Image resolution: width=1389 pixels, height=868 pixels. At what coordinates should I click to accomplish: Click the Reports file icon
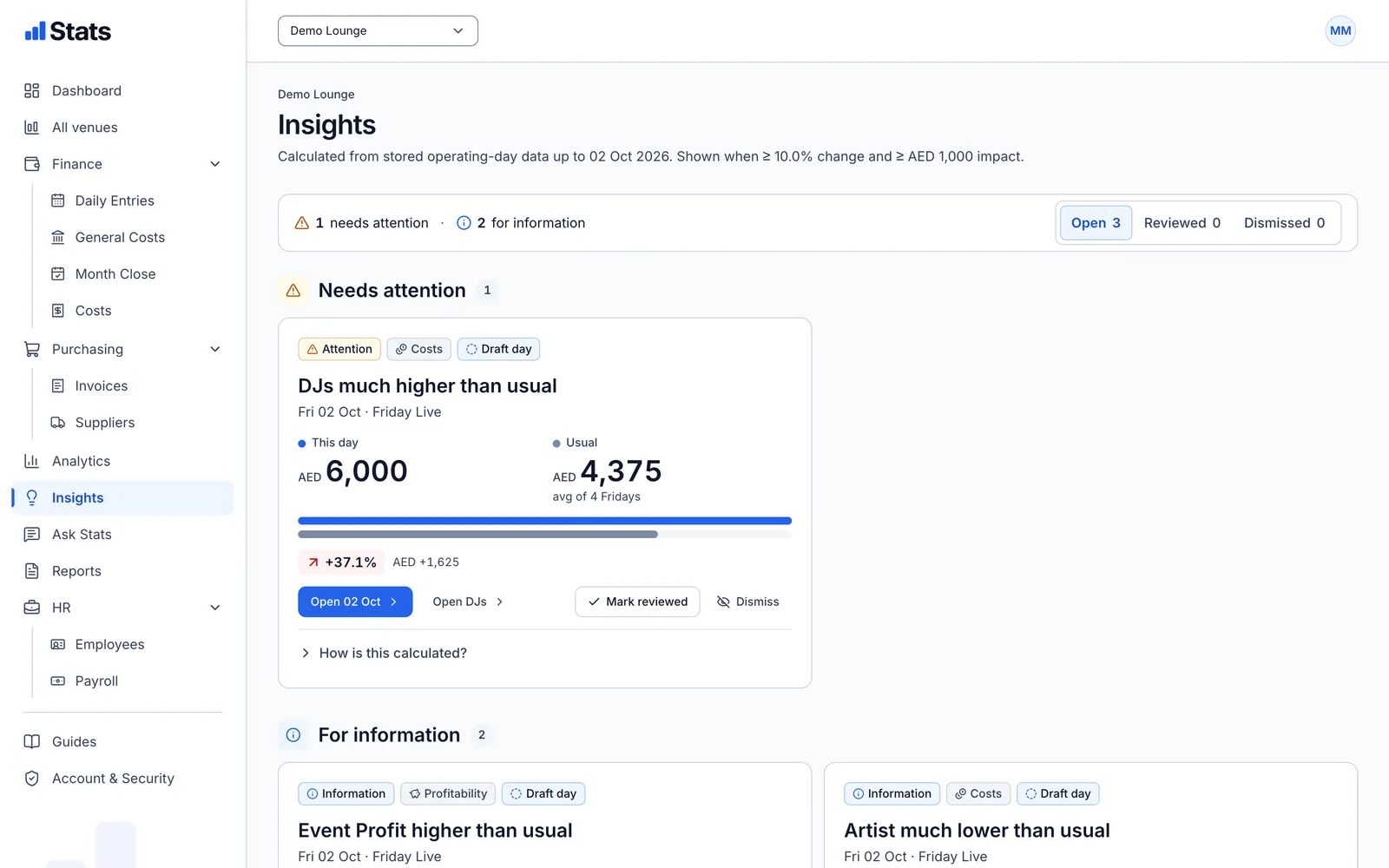click(32, 571)
